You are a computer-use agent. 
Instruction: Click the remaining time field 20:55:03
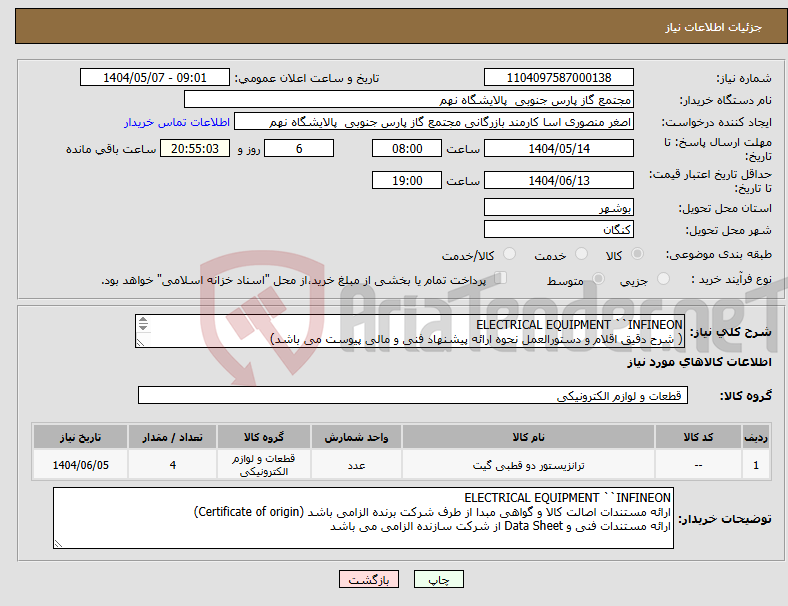(195, 149)
